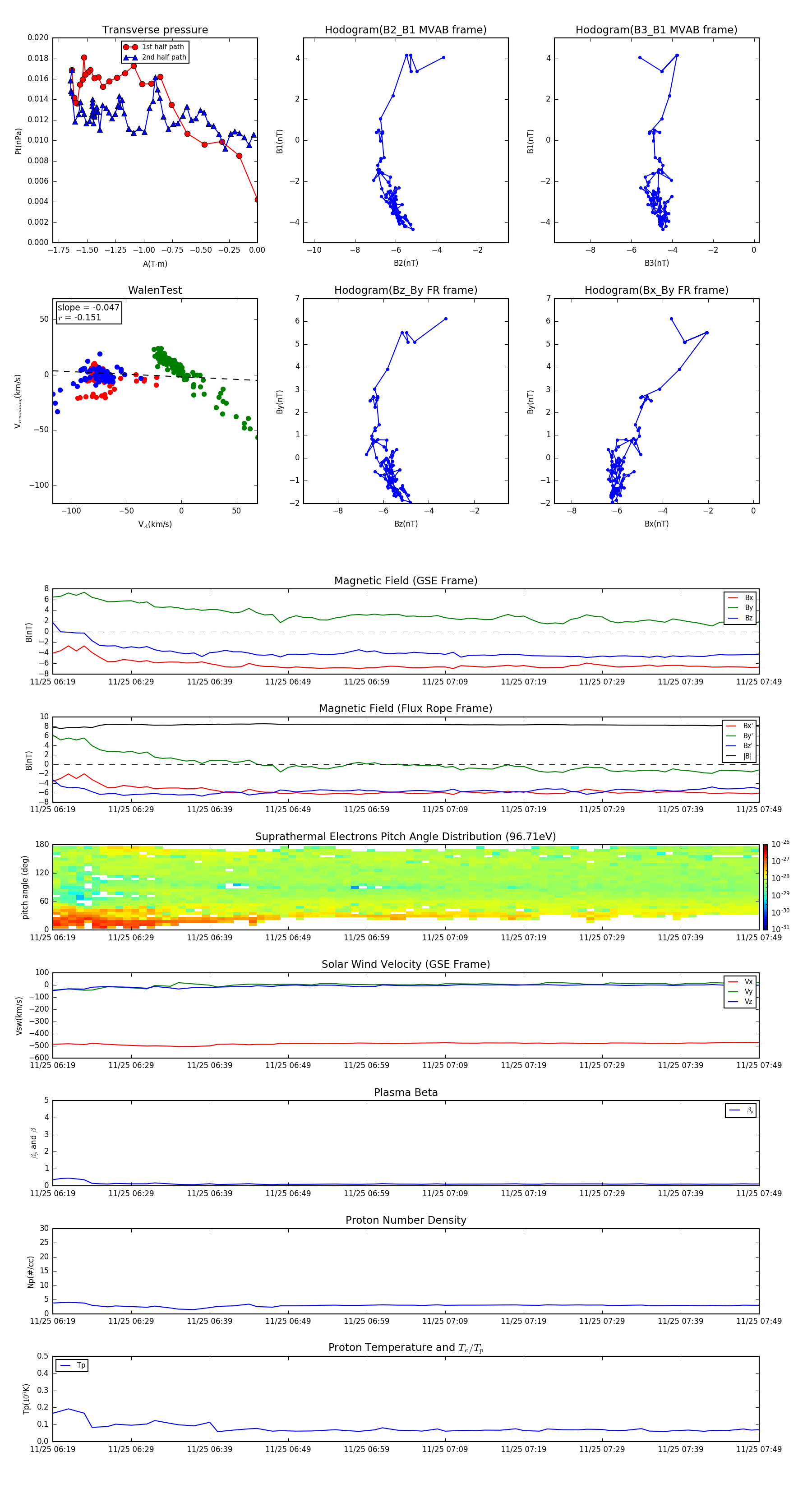Select 'Bz' in the GSE magnetic field legend
This screenshot has height=1489, width=812.
coord(741,618)
